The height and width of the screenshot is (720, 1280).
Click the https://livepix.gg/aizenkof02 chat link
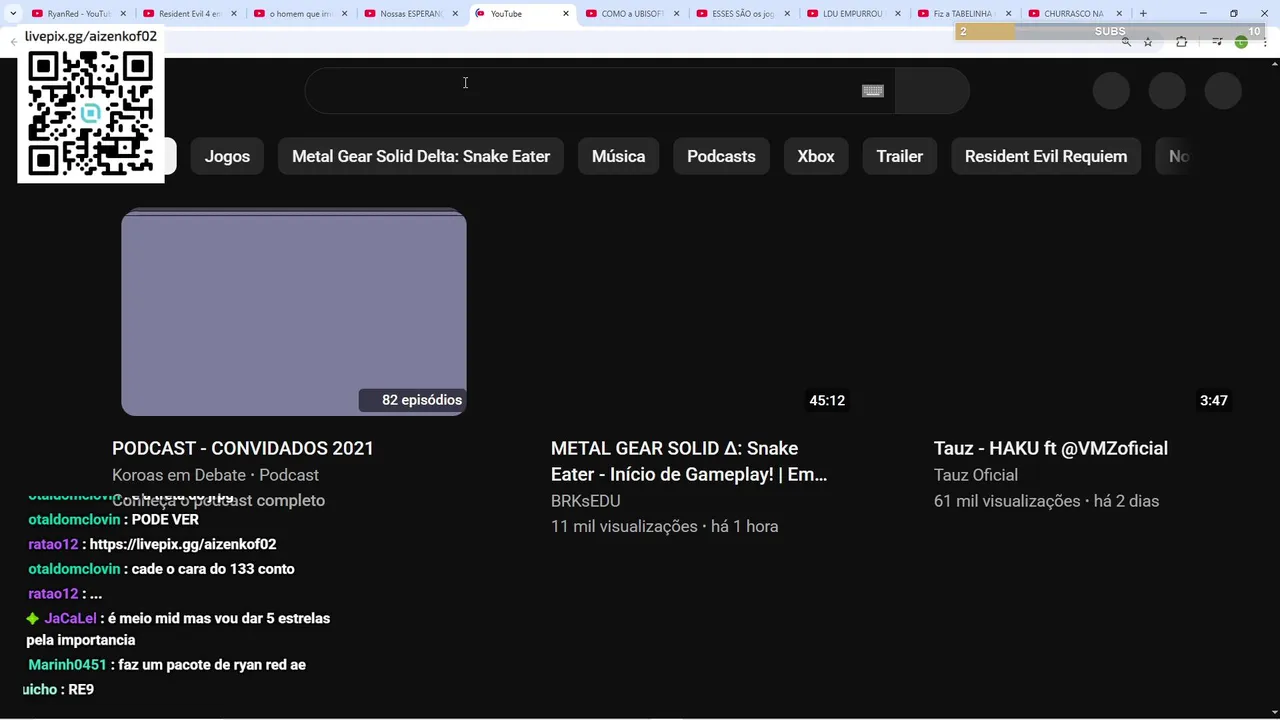pos(183,544)
